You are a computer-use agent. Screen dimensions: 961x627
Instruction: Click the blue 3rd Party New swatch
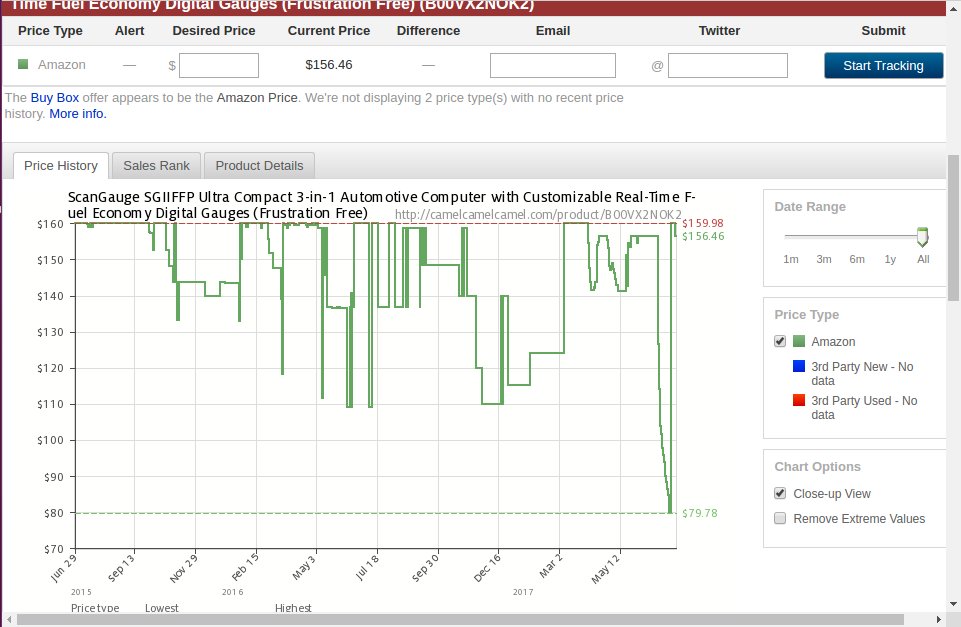point(799,366)
